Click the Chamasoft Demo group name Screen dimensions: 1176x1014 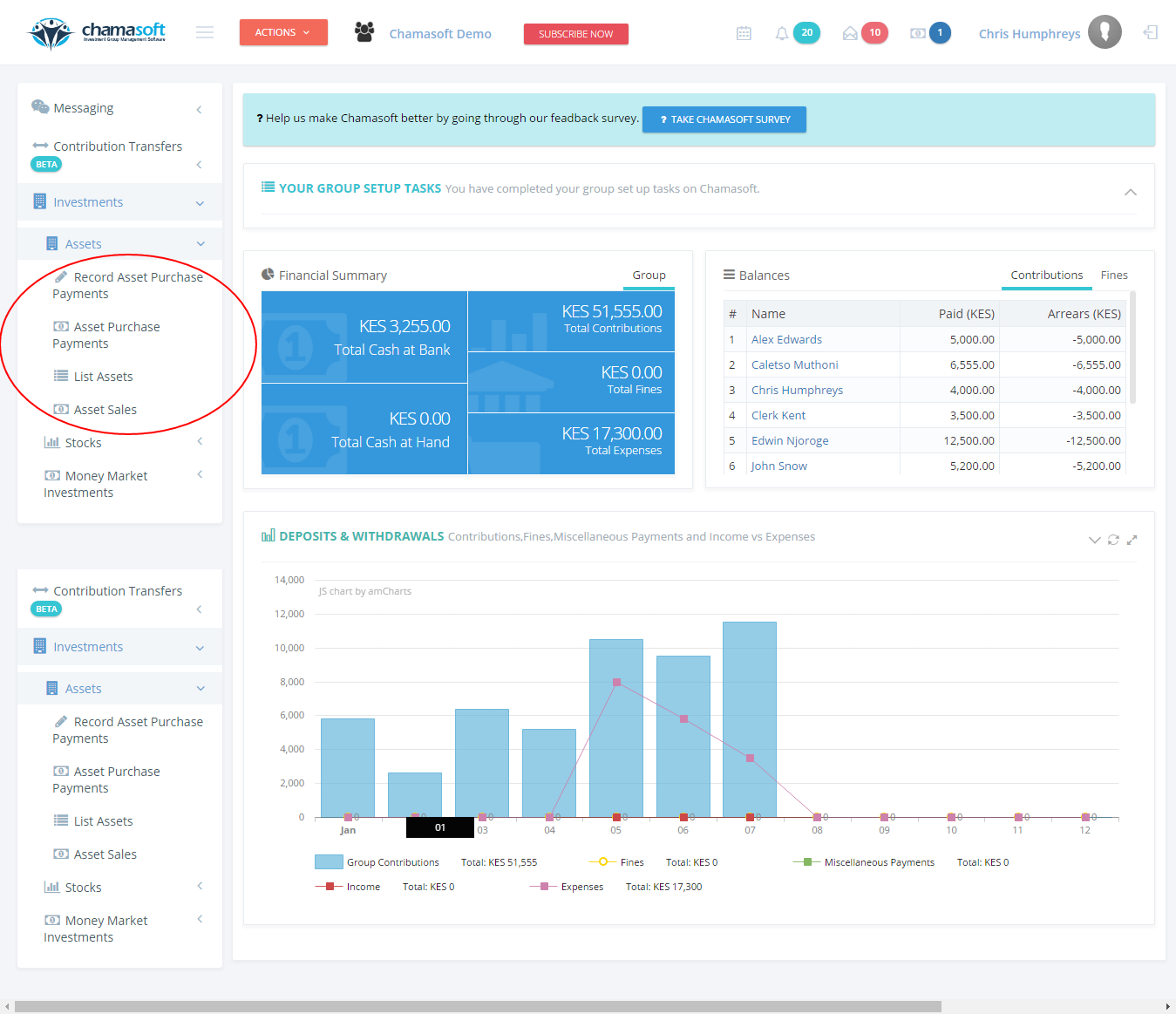tap(440, 33)
